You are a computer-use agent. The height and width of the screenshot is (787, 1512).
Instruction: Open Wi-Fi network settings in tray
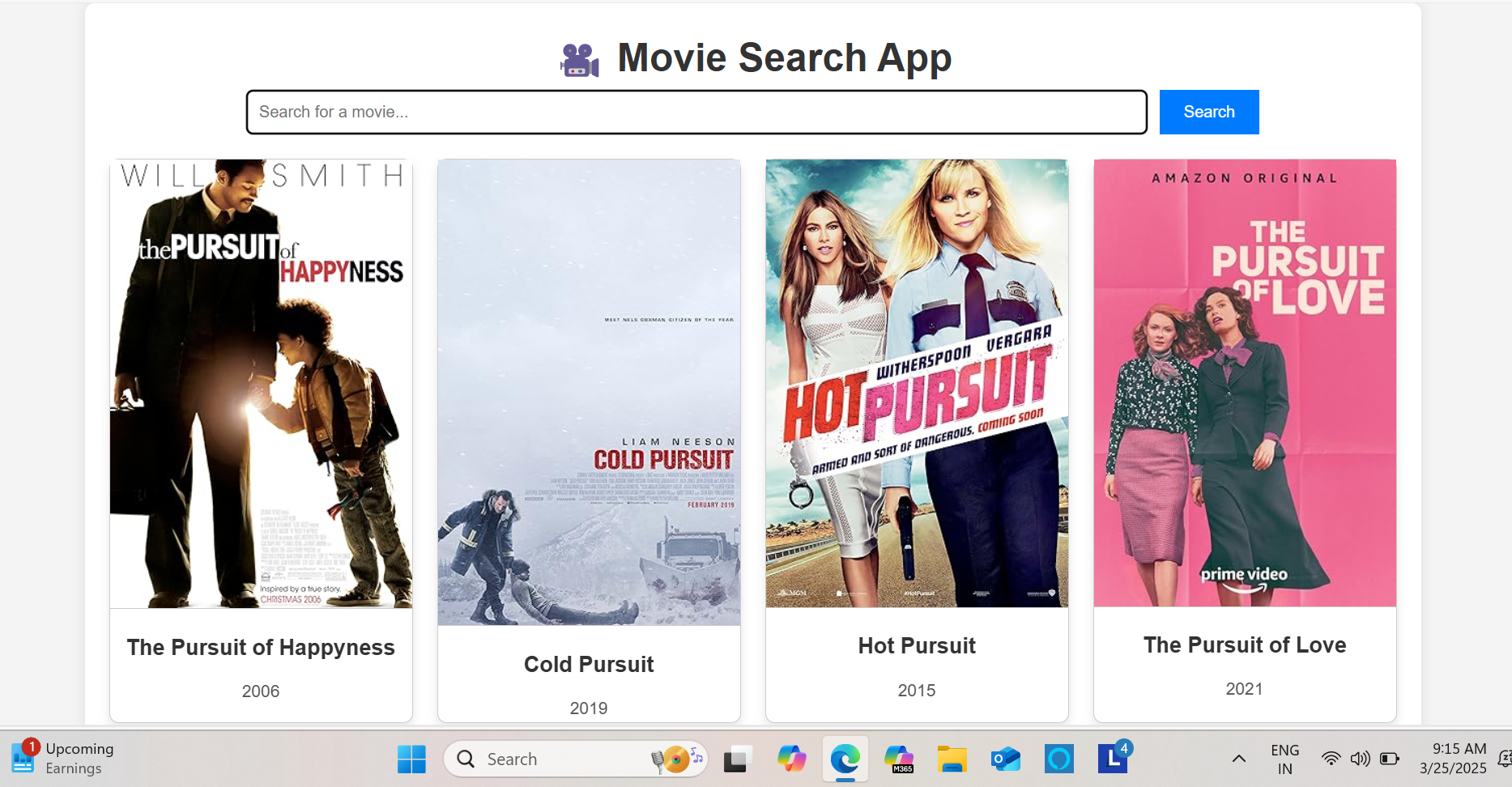tap(1331, 759)
